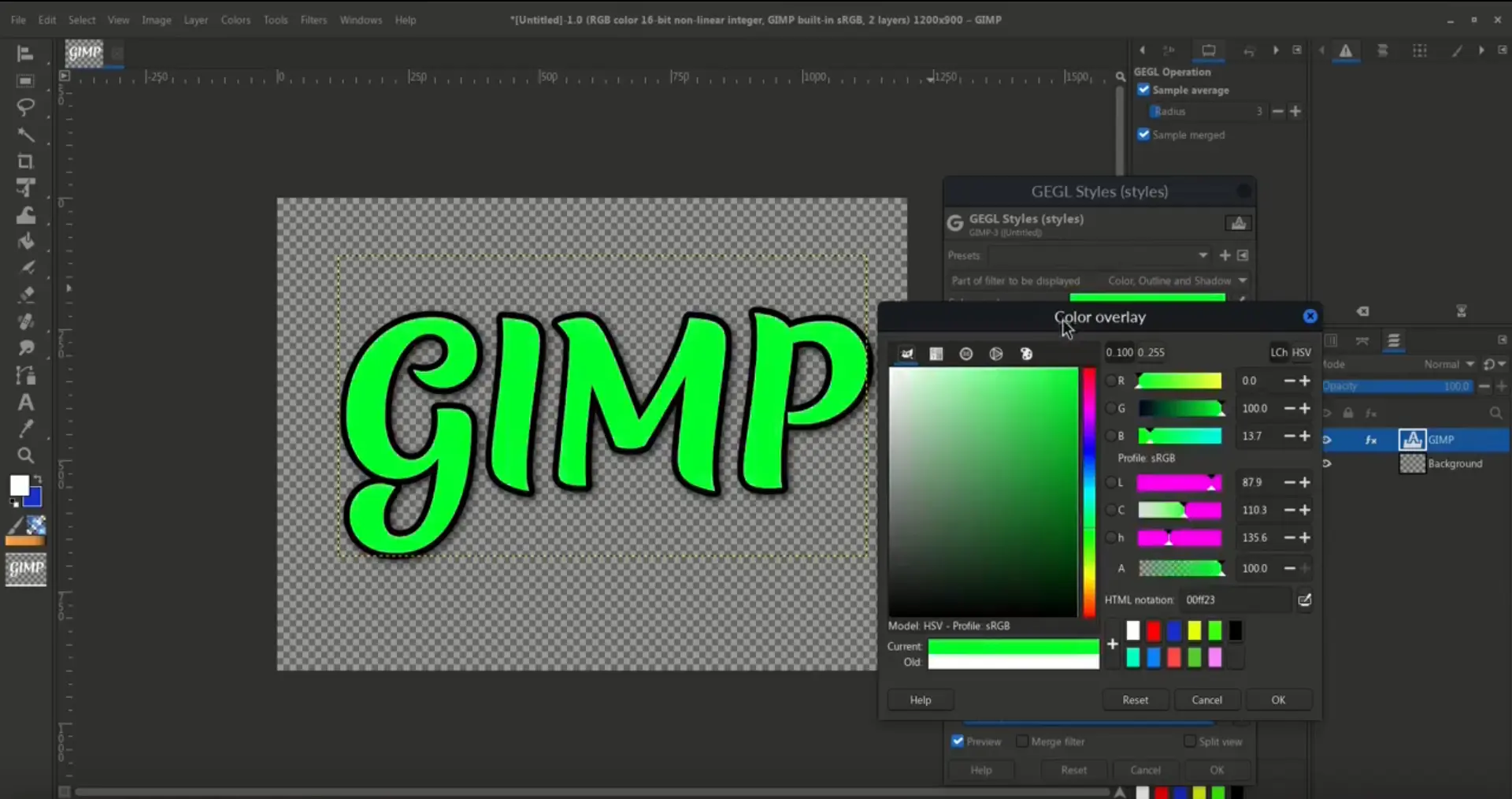Pick color from screen next to HTML notation
The width and height of the screenshot is (1512, 799).
1305,600
